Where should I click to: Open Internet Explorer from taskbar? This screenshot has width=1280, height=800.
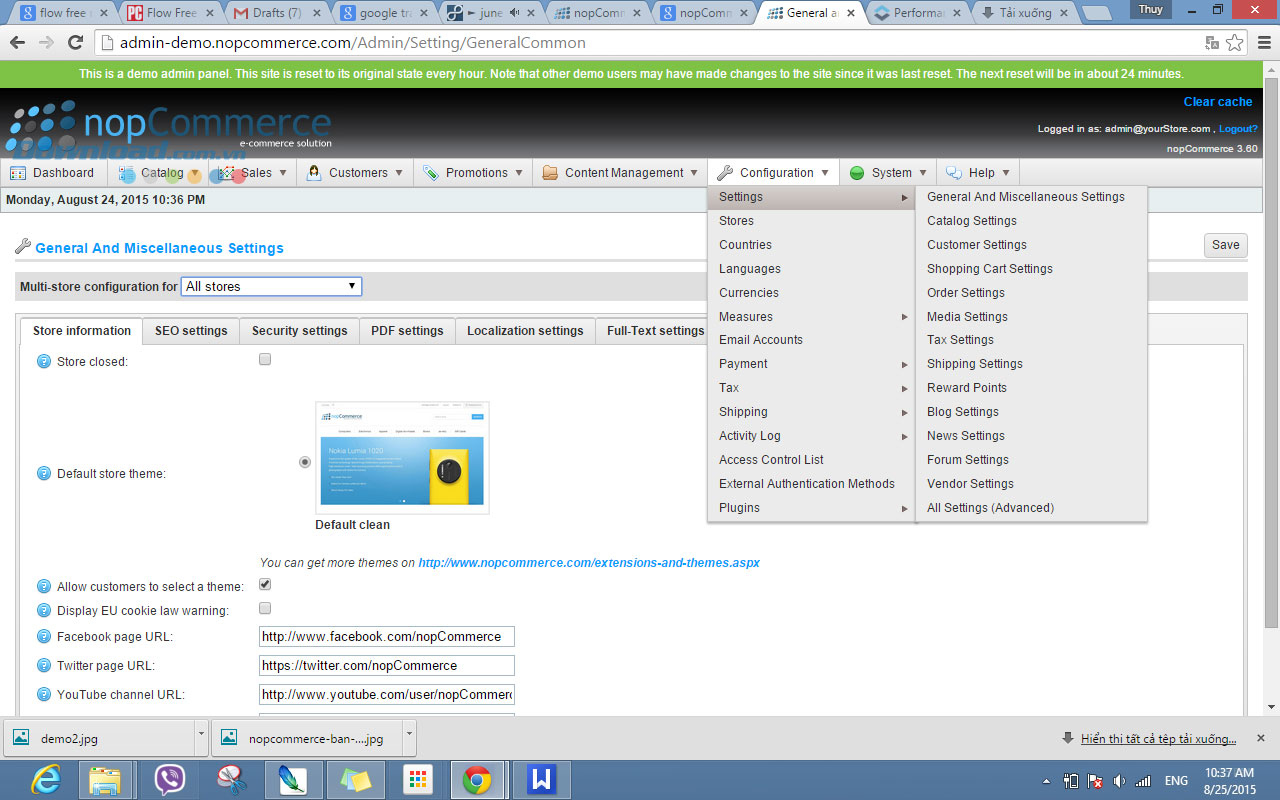[x=46, y=779]
